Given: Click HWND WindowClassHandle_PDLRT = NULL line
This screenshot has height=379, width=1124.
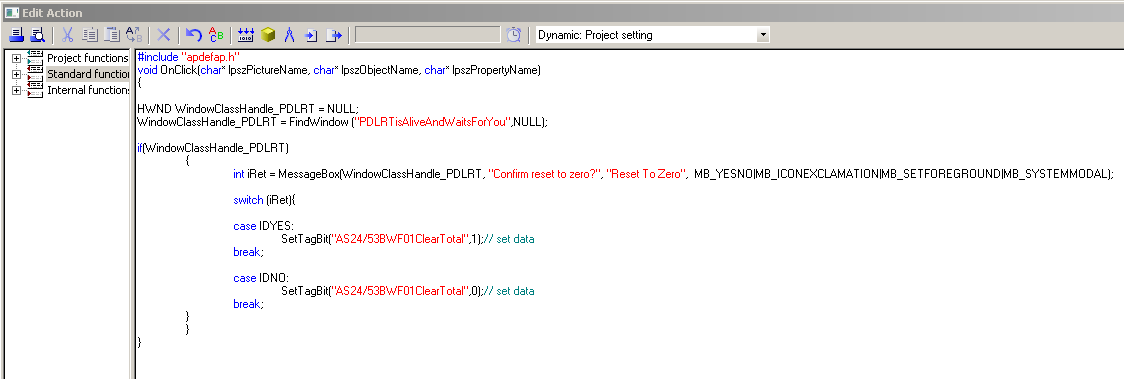Looking at the screenshot, I should click(247, 109).
